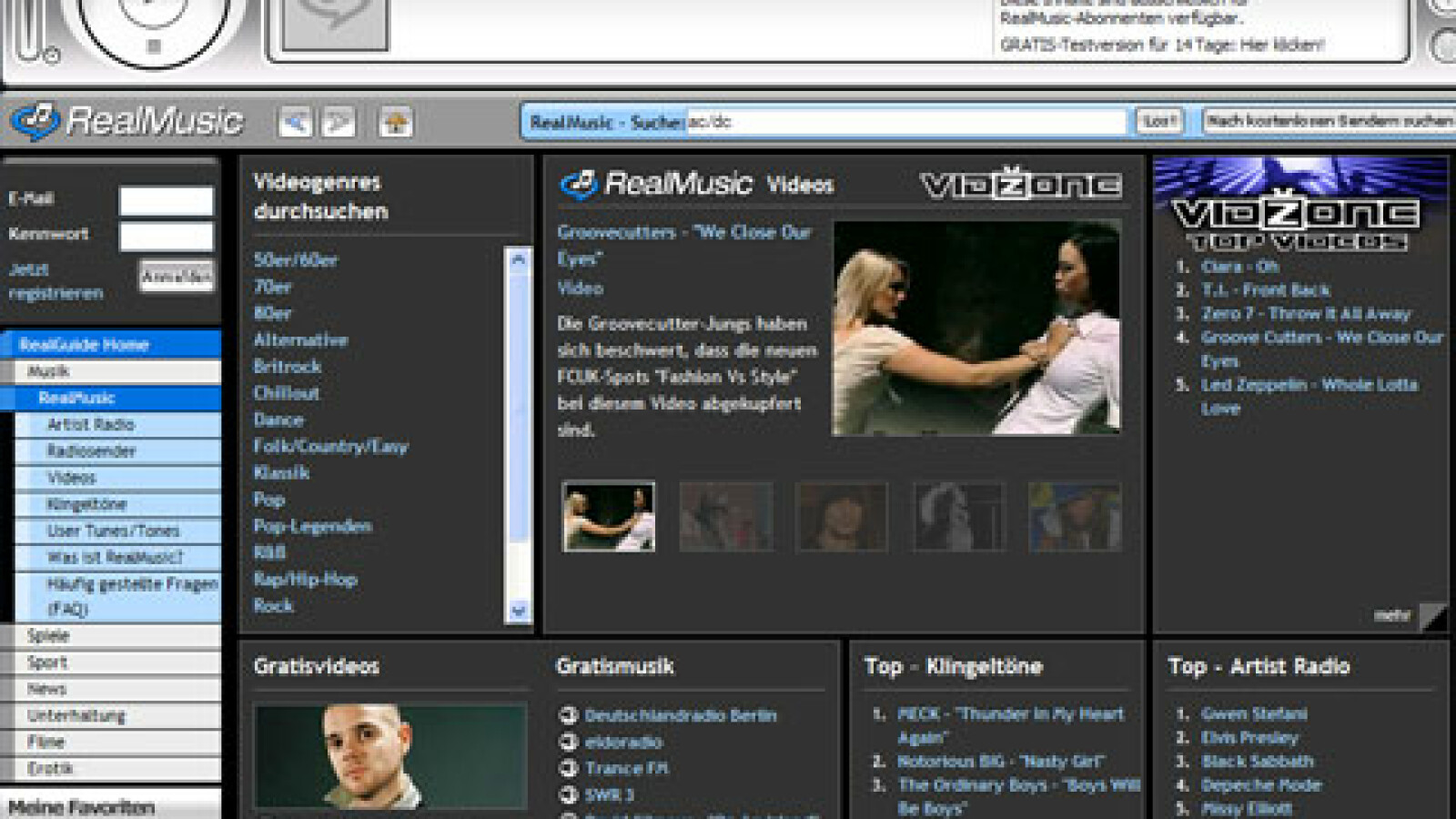This screenshot has height=819, width=1456.
Task: Select Klingeltöne in the sidebar menu
Action: 86,504
